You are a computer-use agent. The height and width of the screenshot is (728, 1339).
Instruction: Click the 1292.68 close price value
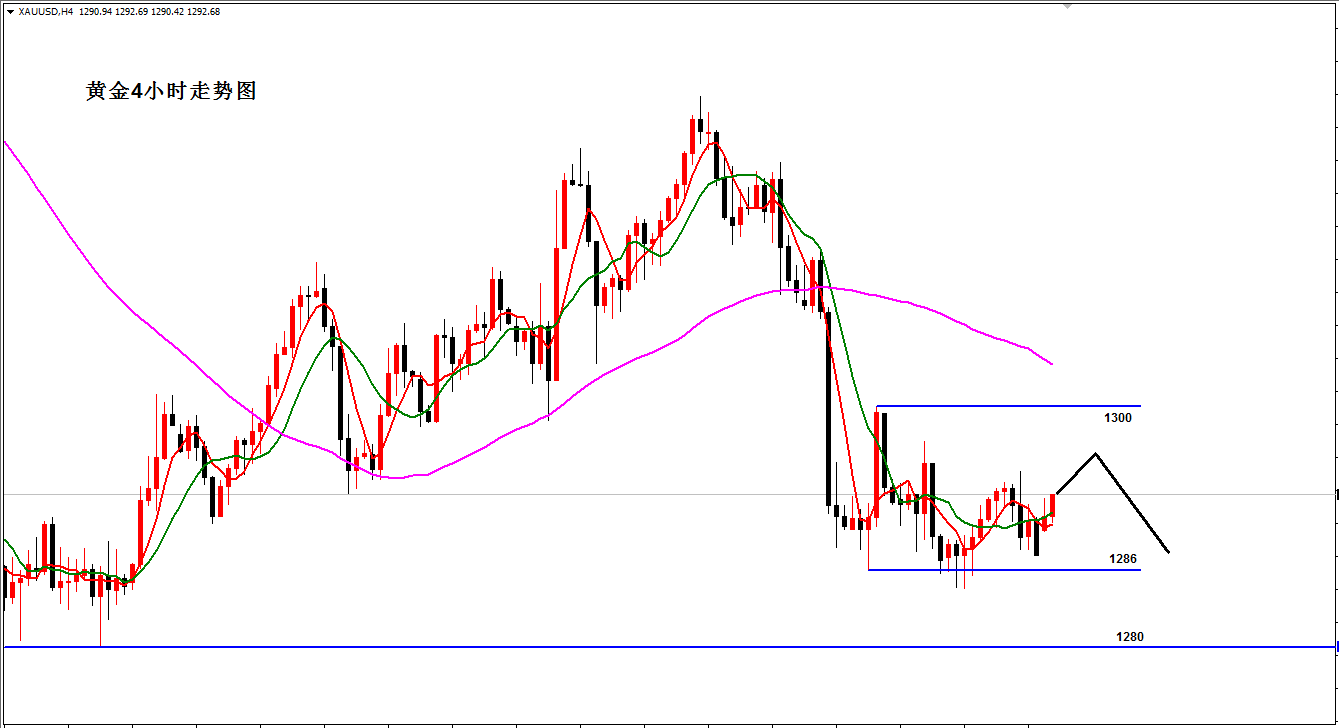203,12
